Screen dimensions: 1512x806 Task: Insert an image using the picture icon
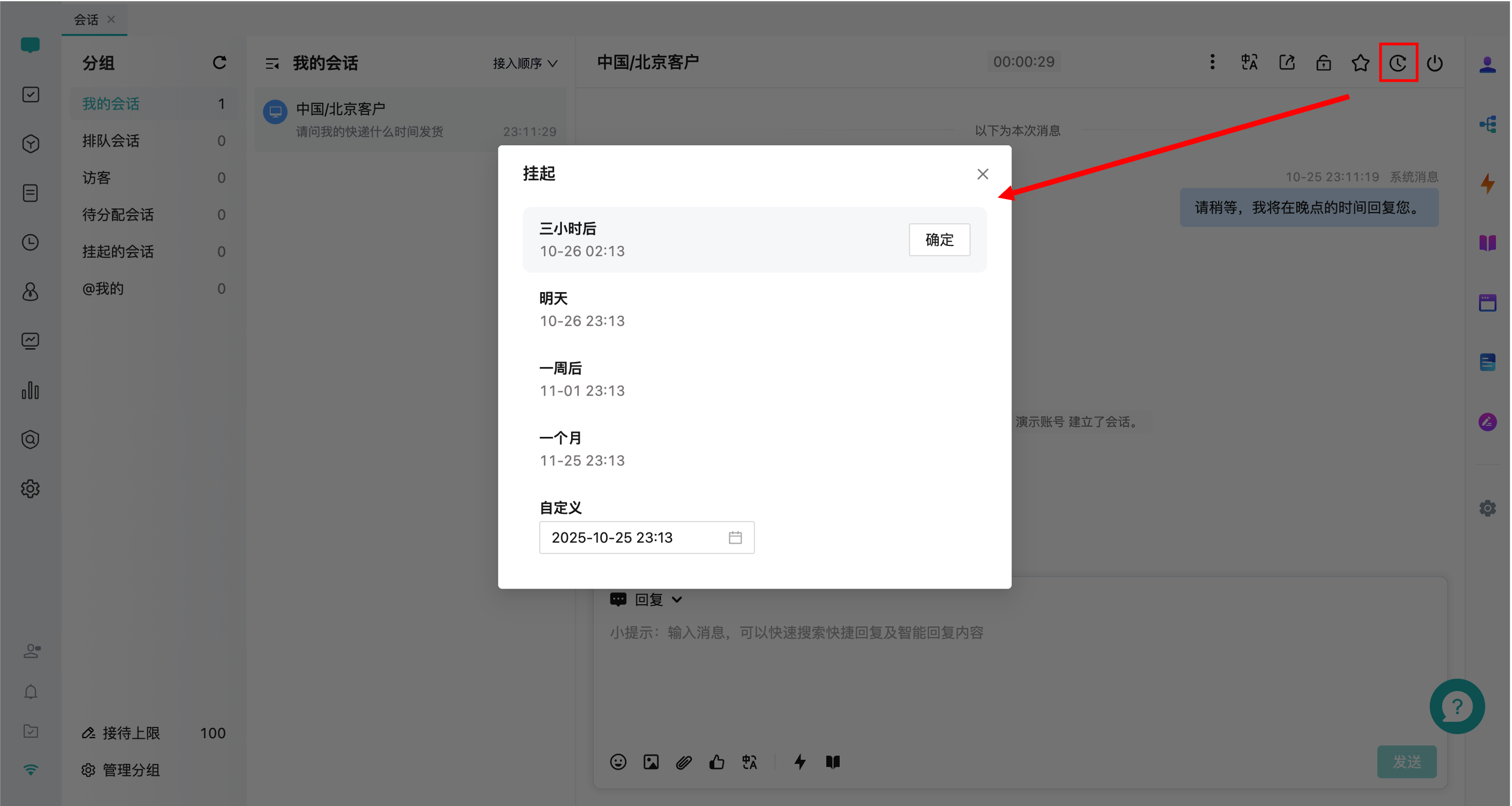pyautogui.click(x=650, y=762)
